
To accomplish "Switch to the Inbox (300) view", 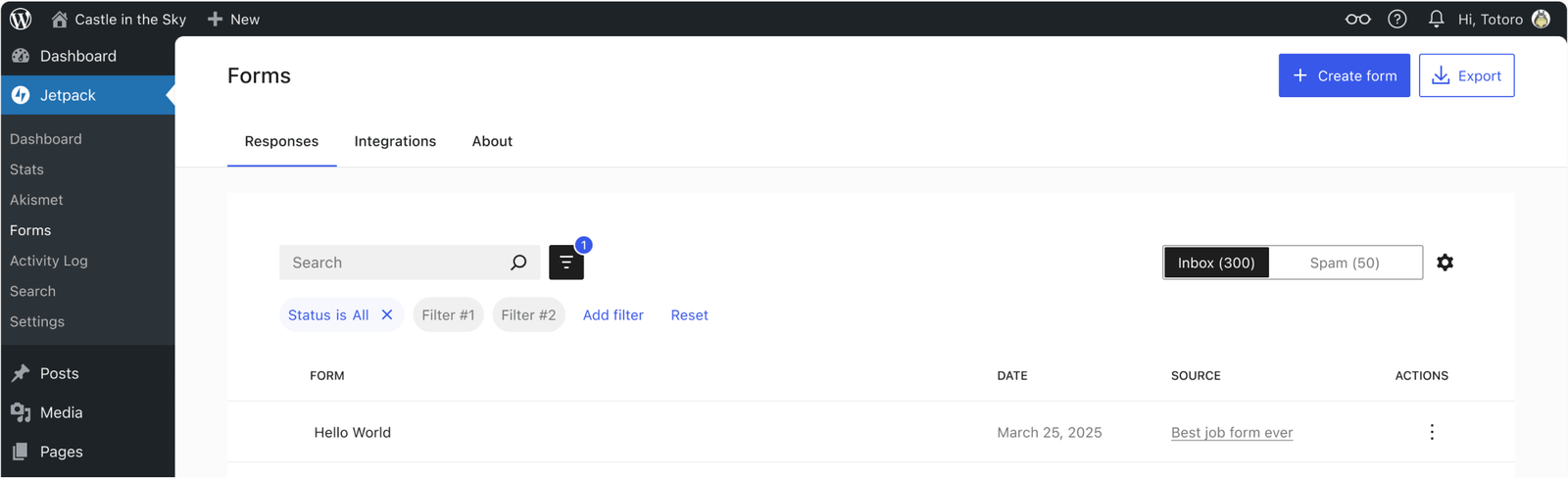I will [1216, 263].
